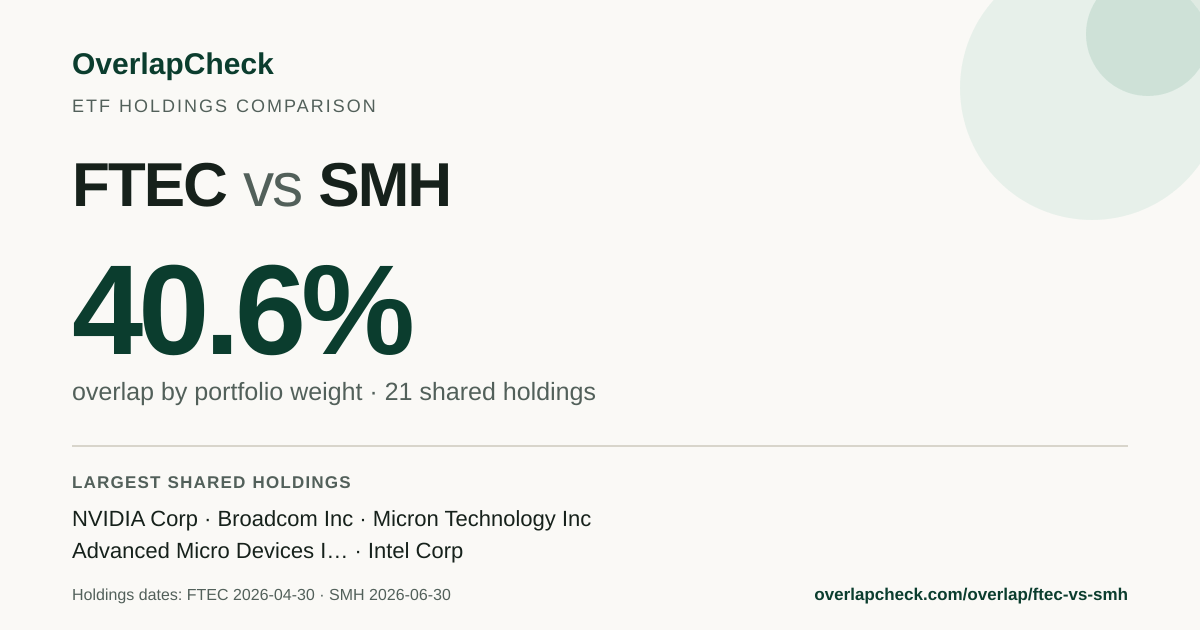Screen dimensions: 1200x630
Task: Click the overlap by portfolio weight caption
Action: pyautogui.click(x=217, y=392)
